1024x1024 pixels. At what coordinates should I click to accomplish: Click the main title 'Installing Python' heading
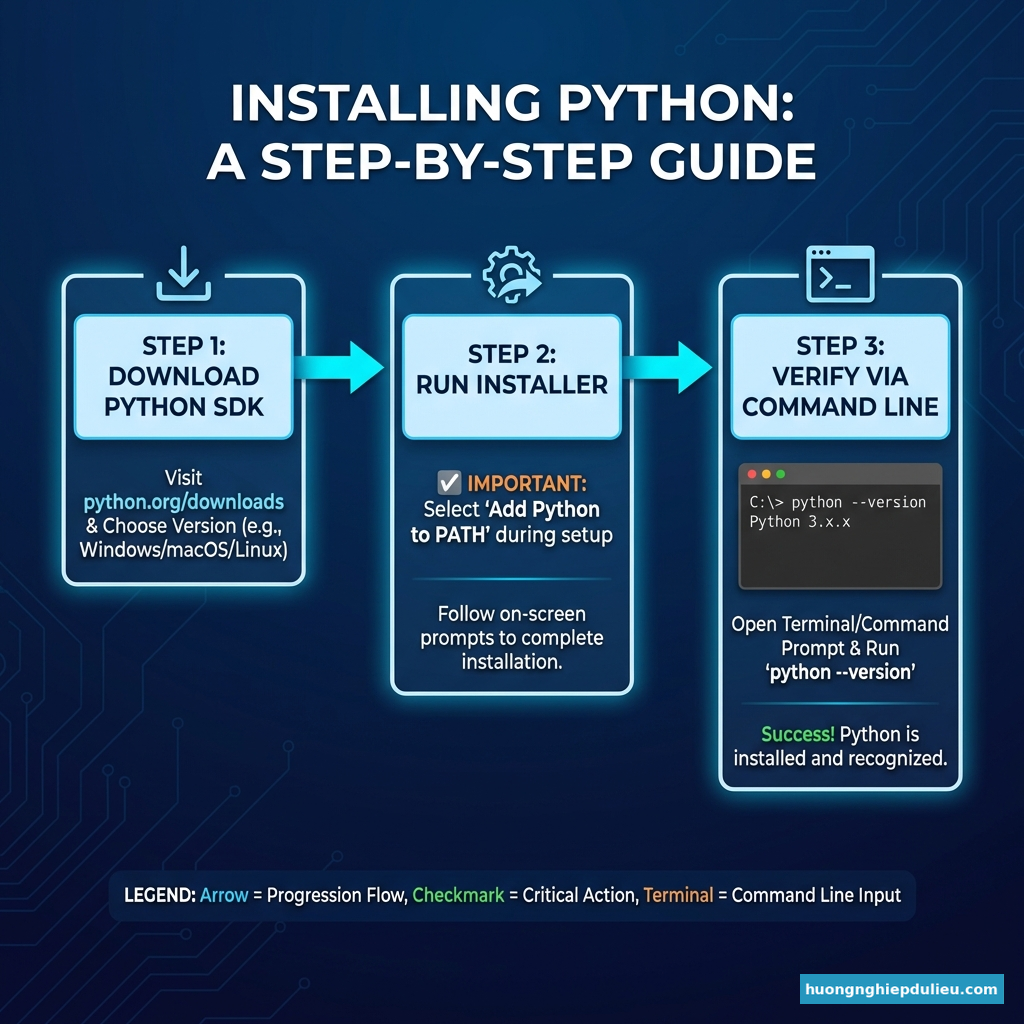click(511, 103)
